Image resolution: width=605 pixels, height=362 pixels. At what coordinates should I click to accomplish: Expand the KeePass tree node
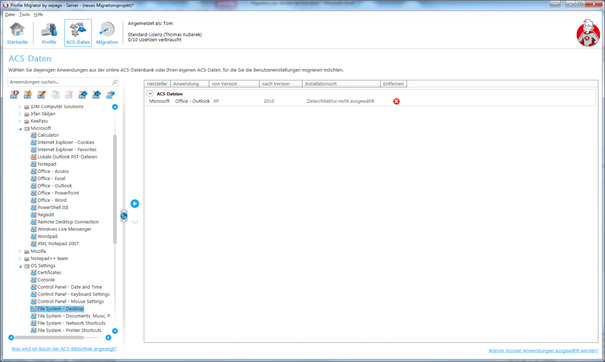20,121
